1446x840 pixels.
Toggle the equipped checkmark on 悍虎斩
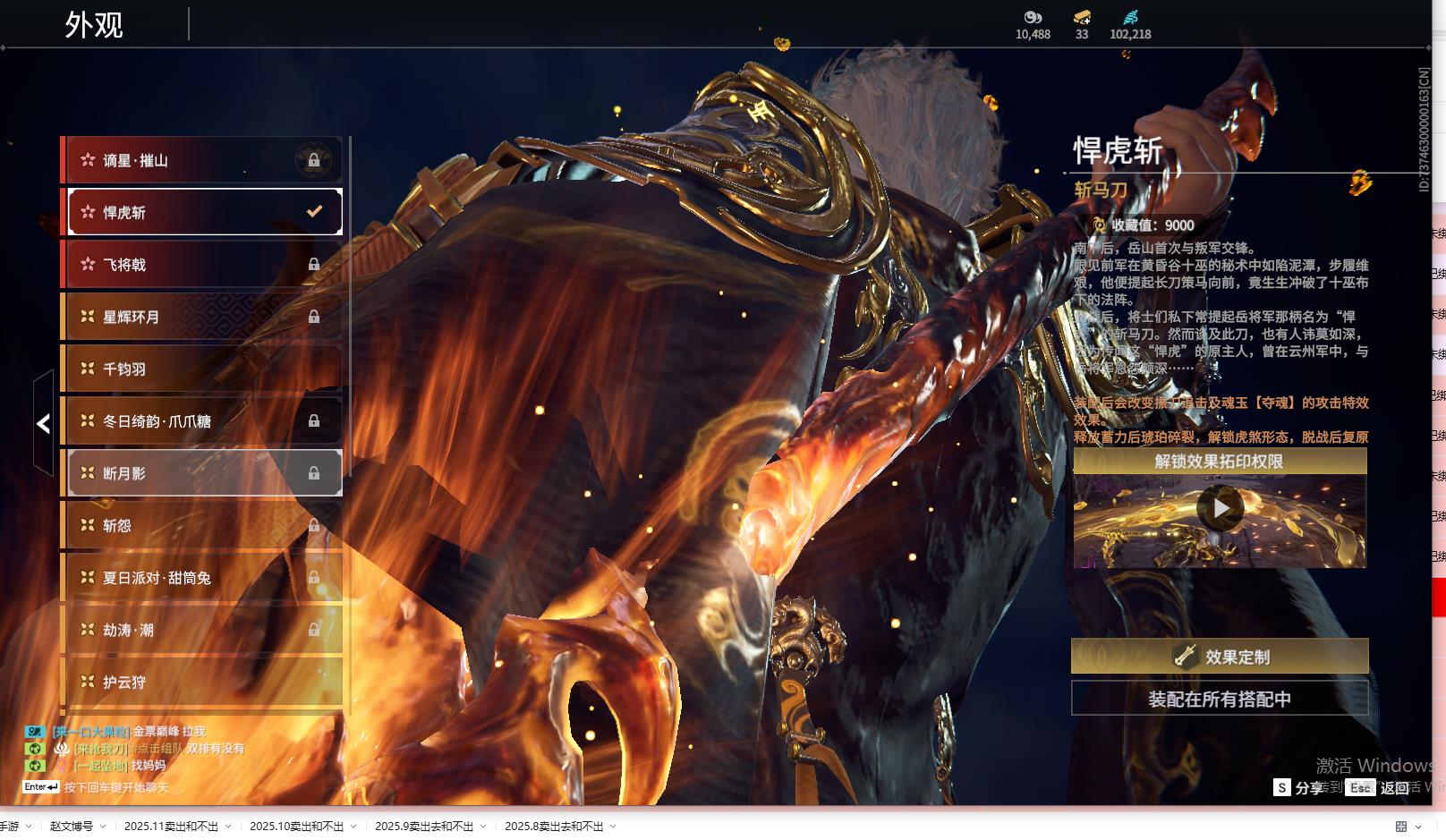click(314, 212)
